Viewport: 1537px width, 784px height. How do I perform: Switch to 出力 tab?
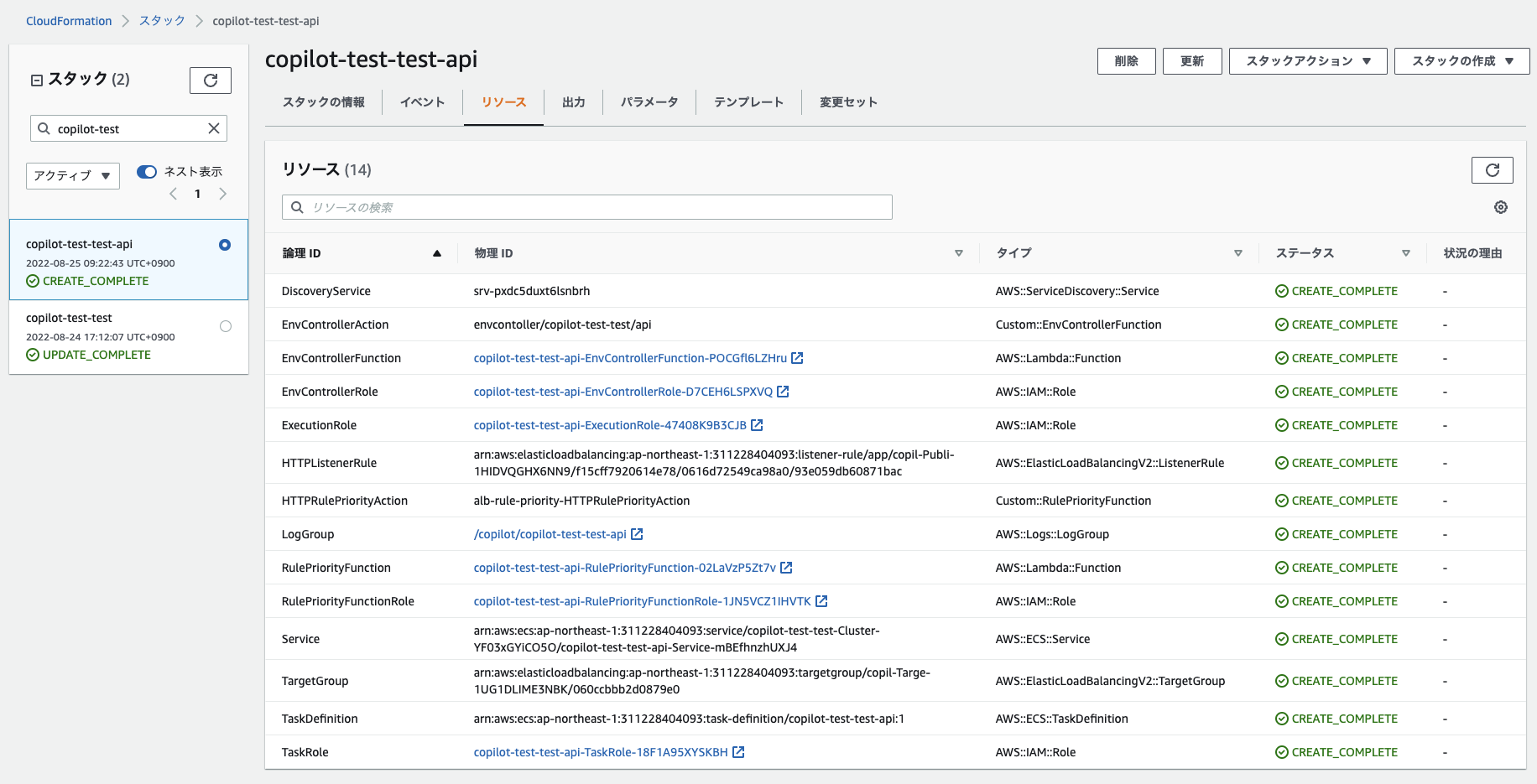574,102
